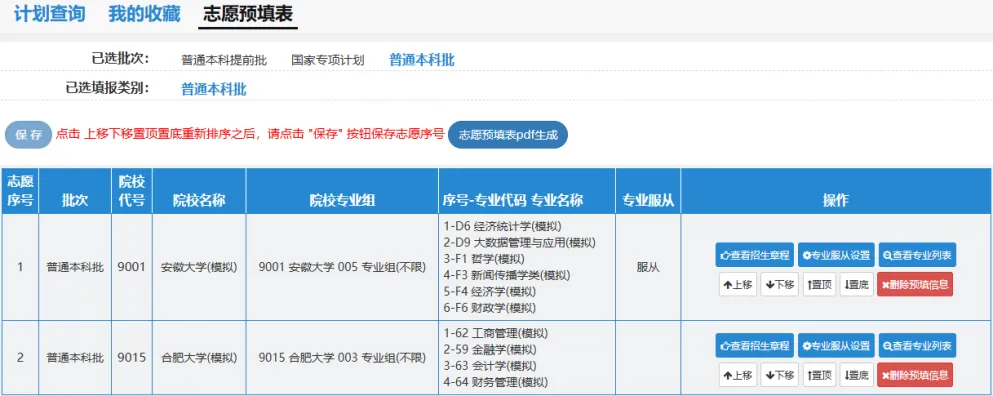Move 安徽大学 row up with 上移

738,284
